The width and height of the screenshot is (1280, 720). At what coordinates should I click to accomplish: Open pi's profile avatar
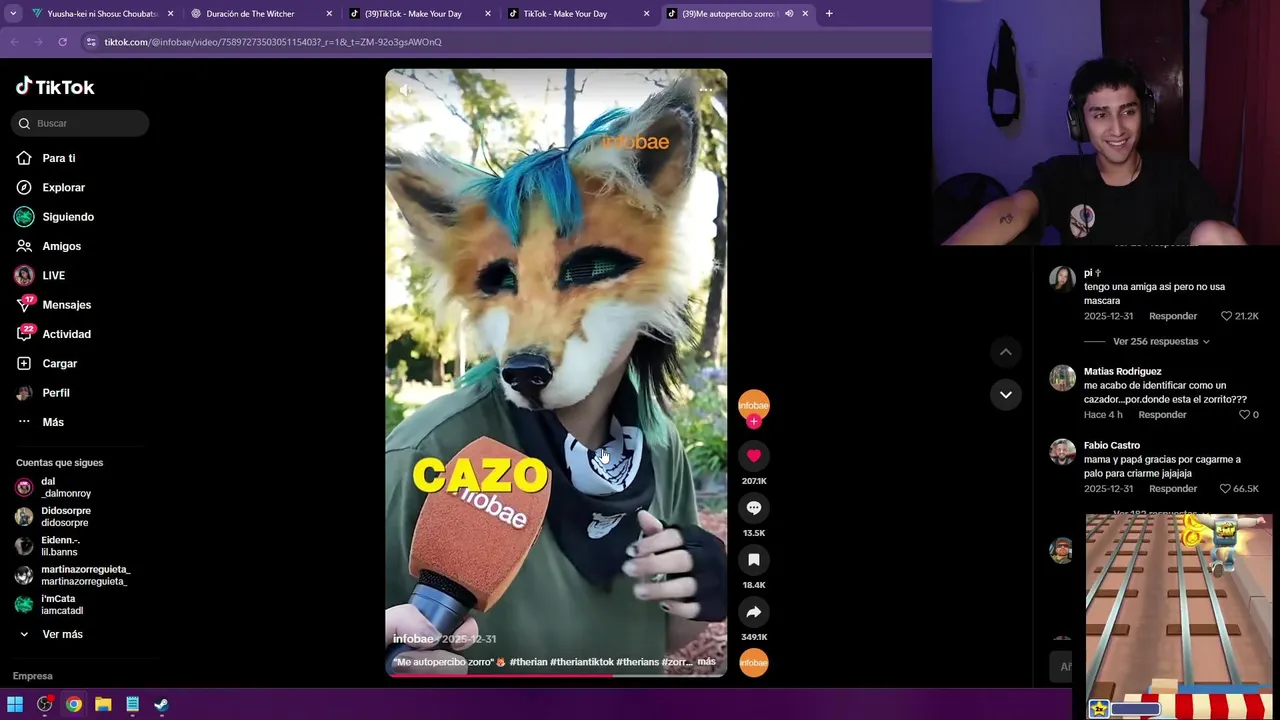(1062, 279)
